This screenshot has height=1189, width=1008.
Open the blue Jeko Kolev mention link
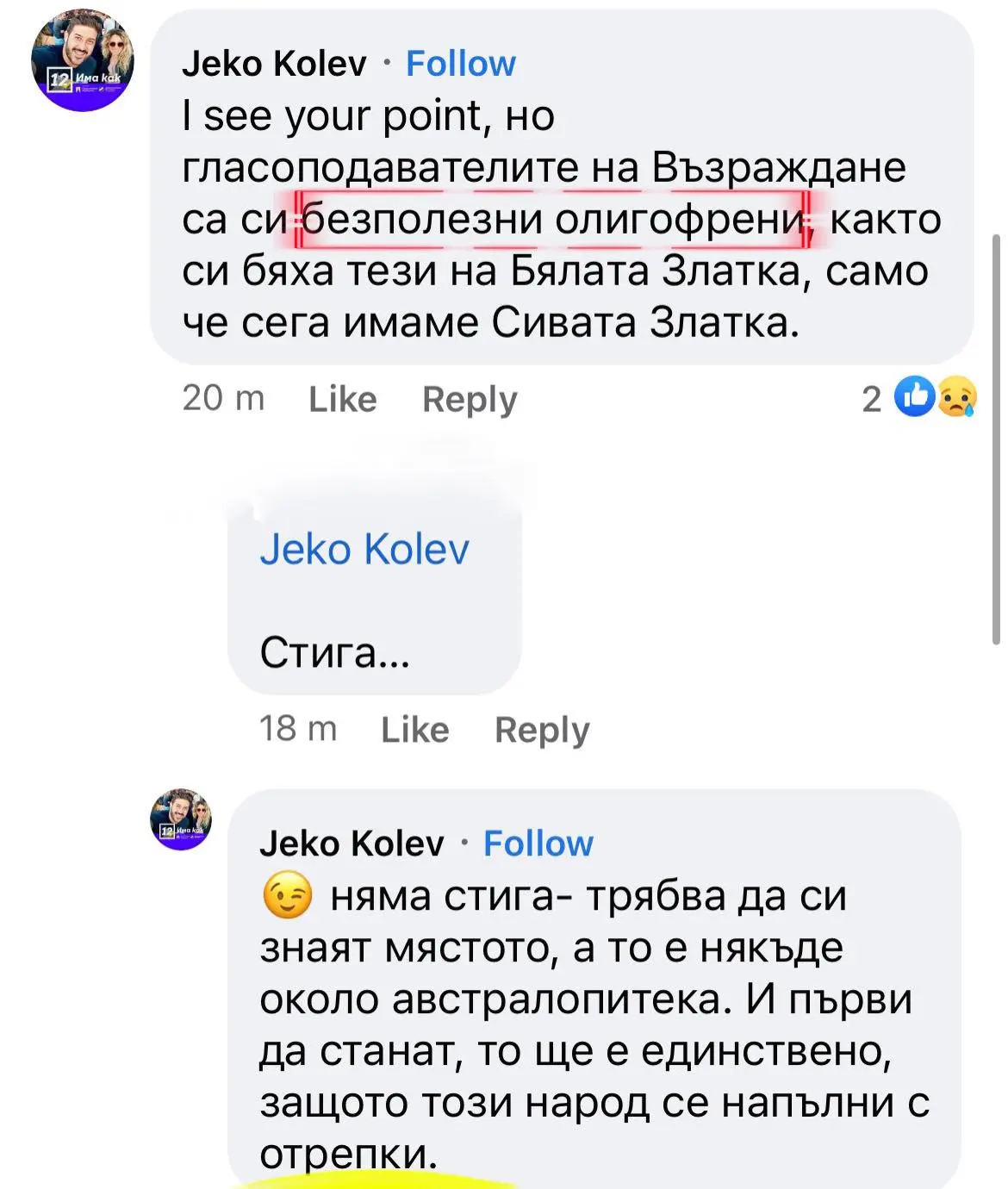[x=364, y=549]
